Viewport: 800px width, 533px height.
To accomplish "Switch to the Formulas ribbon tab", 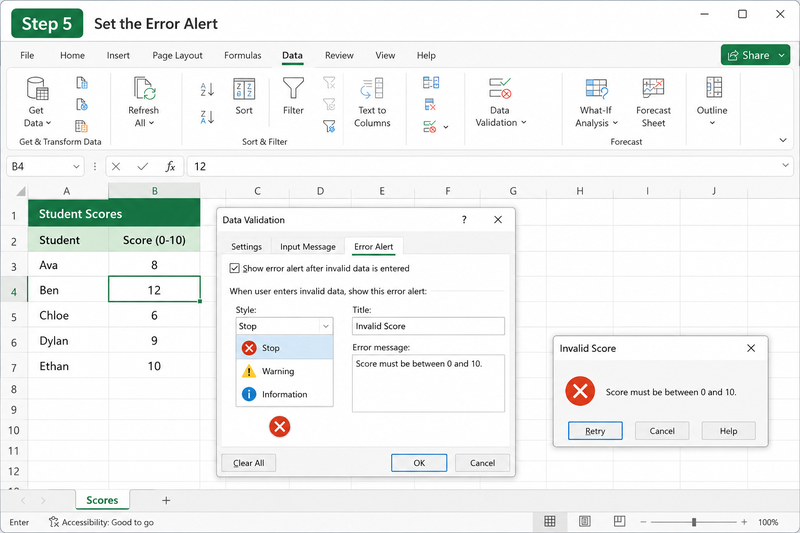I will tap(242, 56).
